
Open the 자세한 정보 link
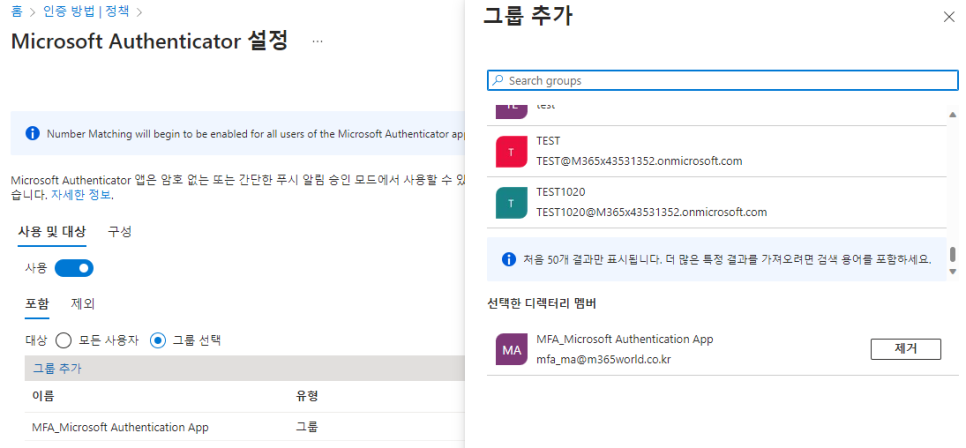tap(81, 196)
